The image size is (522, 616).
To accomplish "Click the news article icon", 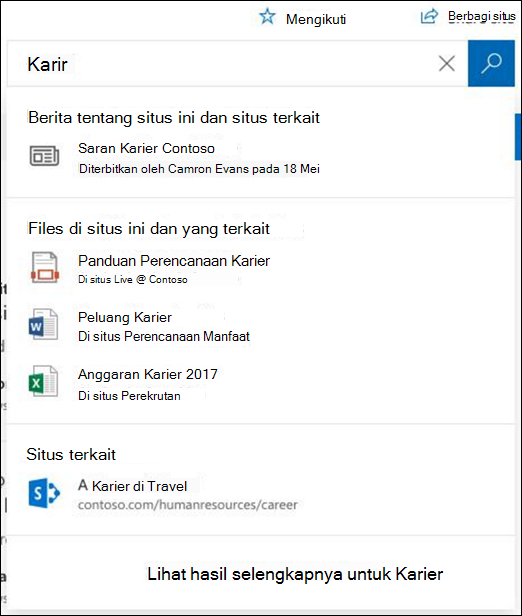I will click(44, 156).
